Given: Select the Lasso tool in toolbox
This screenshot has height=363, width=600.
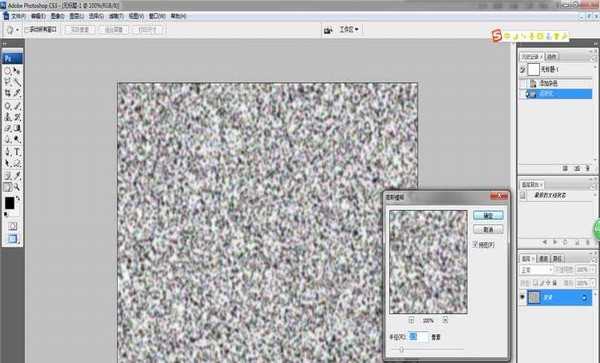Looking at the screenshot, I should [8, 82].
